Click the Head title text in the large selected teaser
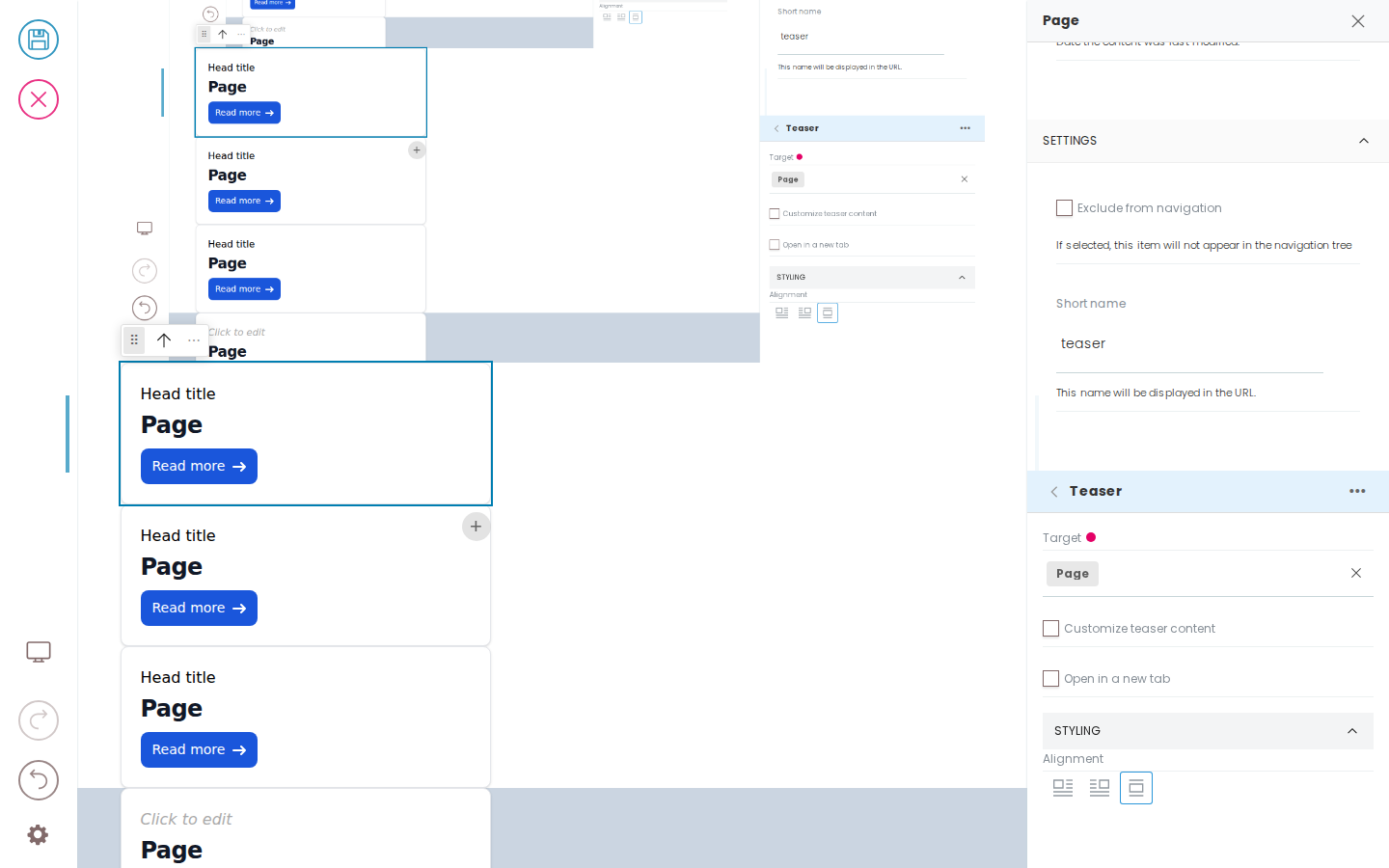The image size is (1389, 868). point(178,393)
